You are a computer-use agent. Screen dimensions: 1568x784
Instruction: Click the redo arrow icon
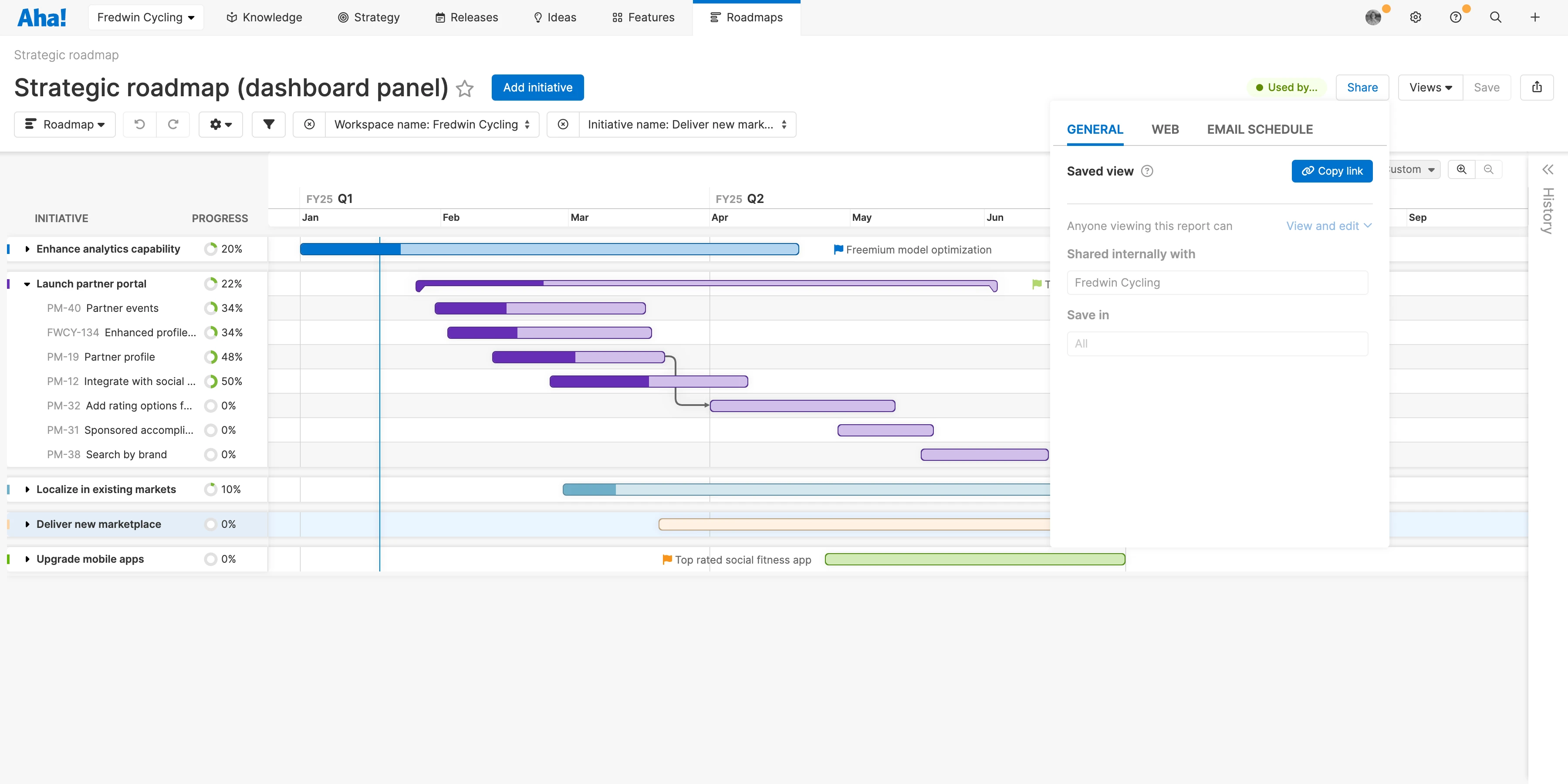[173, 124]
